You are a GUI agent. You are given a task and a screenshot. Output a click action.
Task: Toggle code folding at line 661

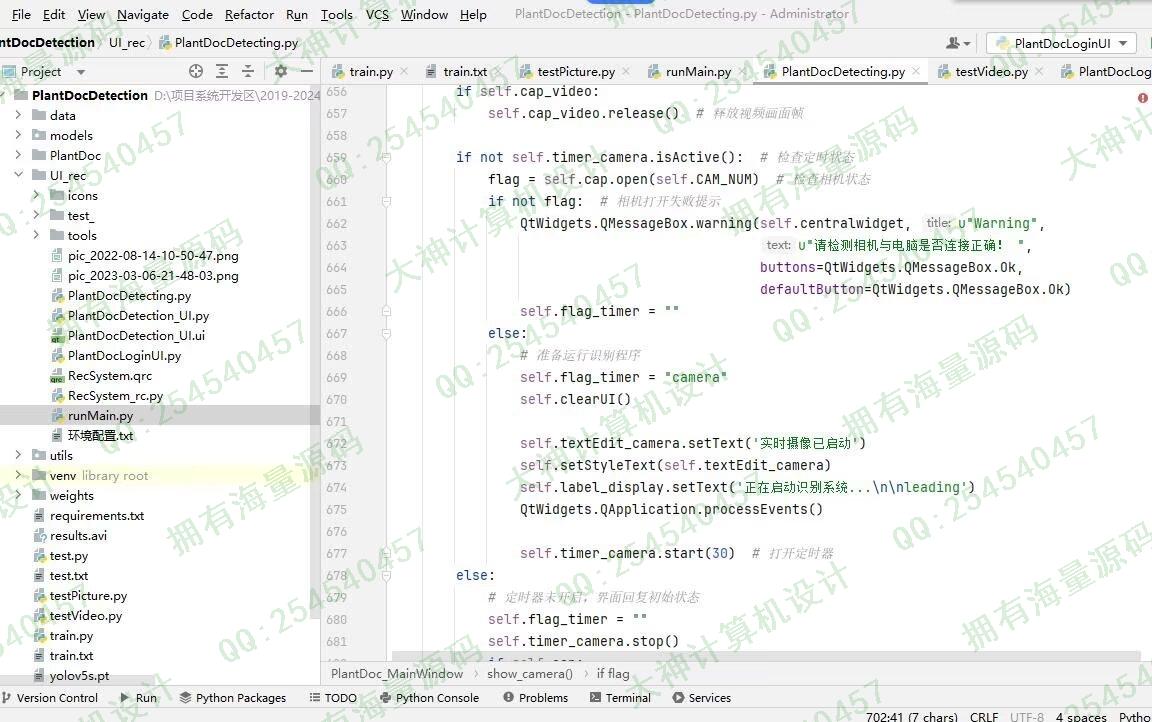386,201
